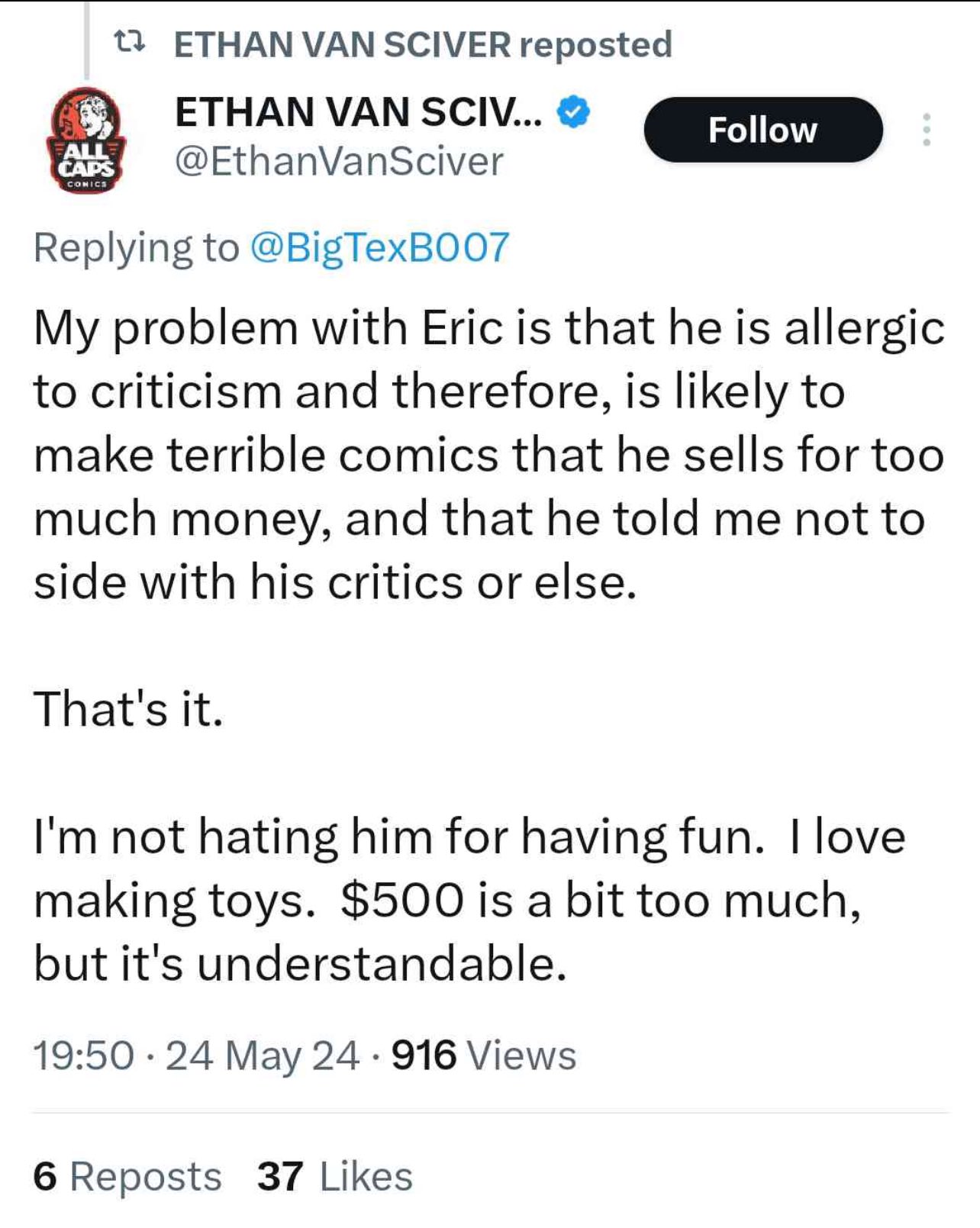Screen dimensions: 980x1228
Task: Click the blue verified checkmark badge
Action: 573,112
